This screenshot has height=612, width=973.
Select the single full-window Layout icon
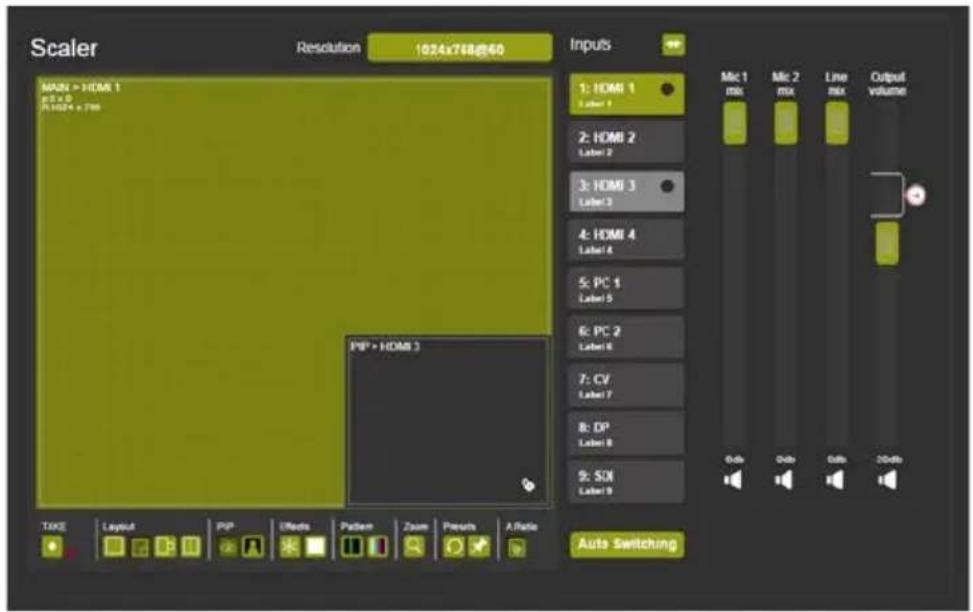point(114,547)
